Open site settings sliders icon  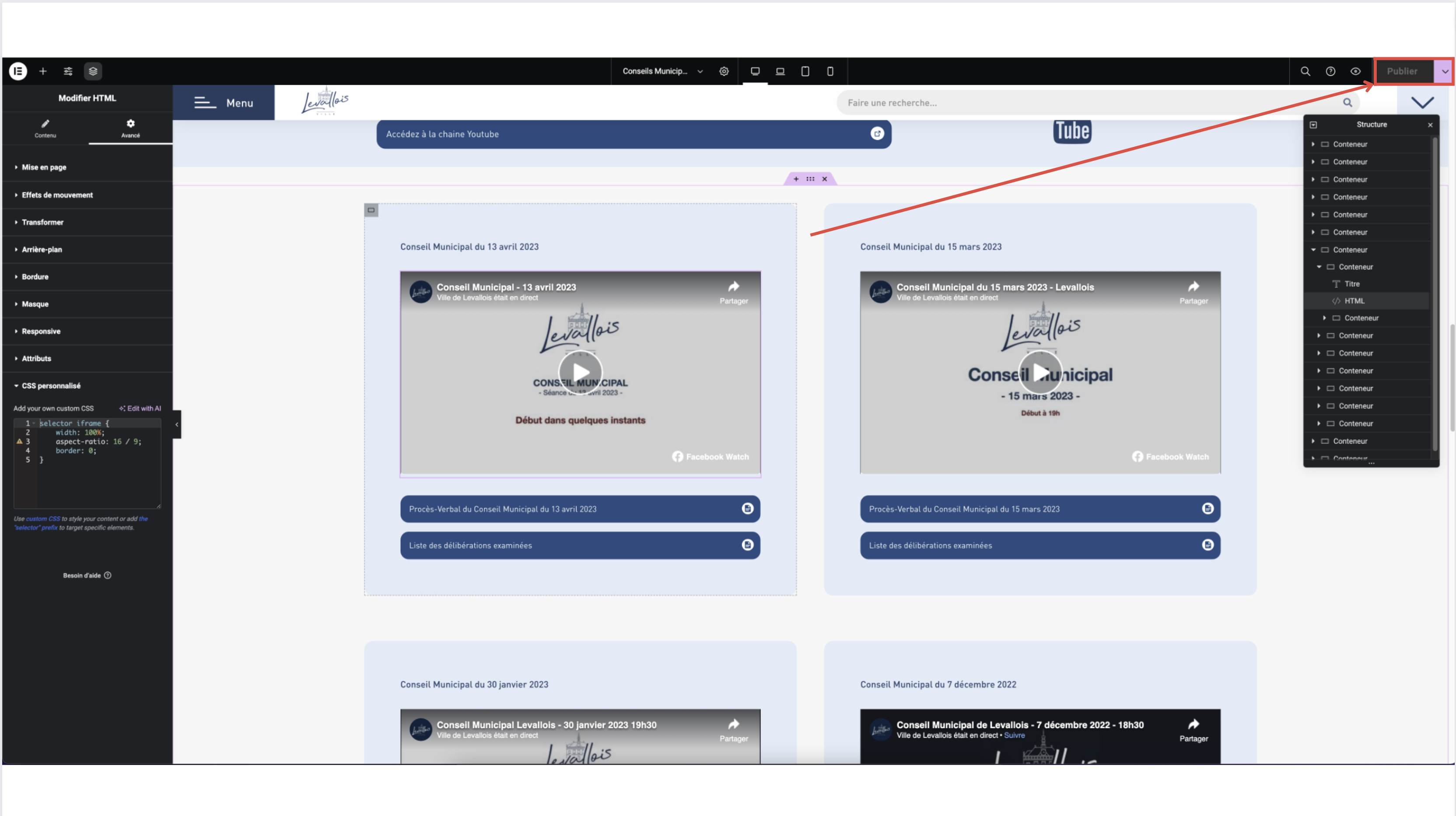(x=68, y=71)
